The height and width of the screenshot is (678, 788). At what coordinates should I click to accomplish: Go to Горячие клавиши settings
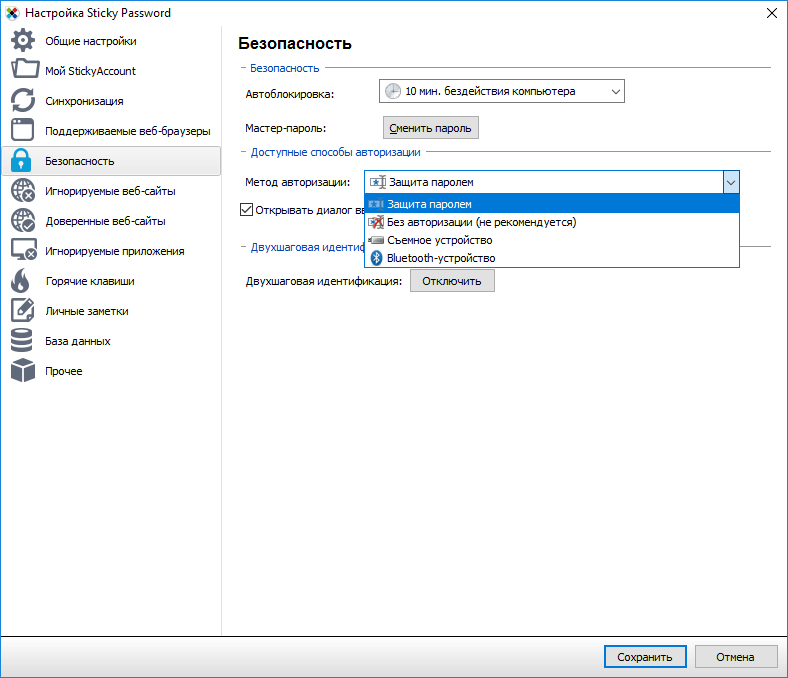click(x=111, y=281)
